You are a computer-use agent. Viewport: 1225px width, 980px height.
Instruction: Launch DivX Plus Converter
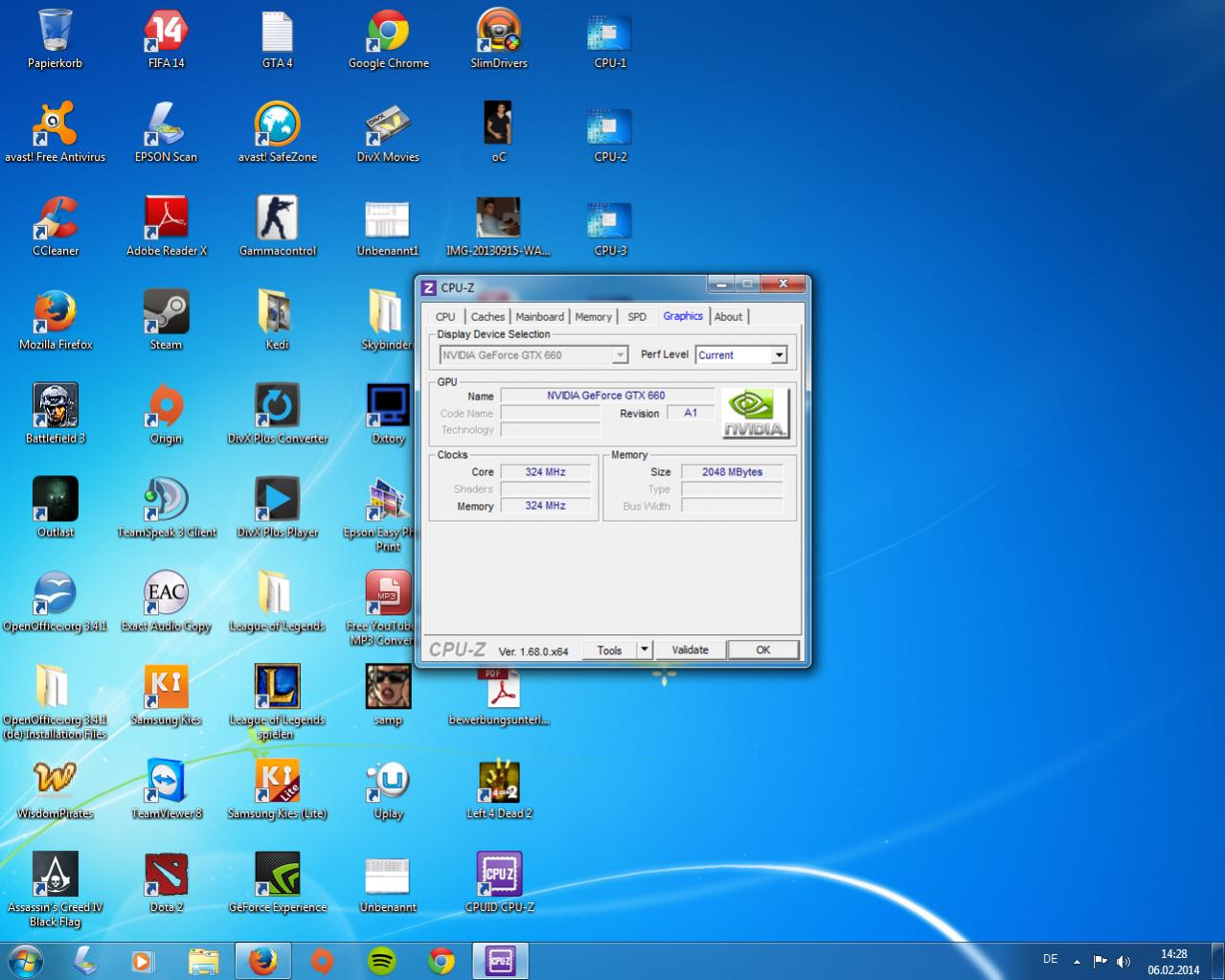(277, 415)
